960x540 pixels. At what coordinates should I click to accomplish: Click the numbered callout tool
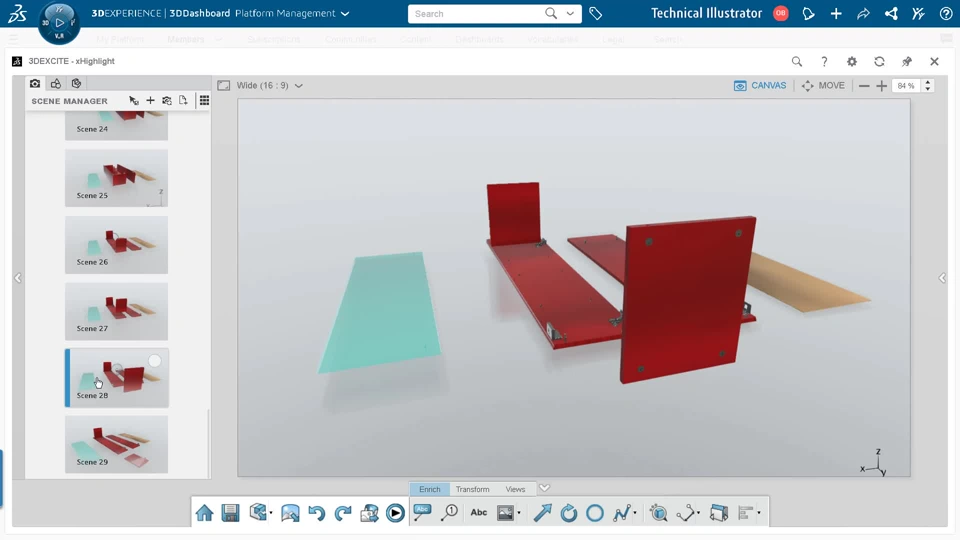[450, 513]
